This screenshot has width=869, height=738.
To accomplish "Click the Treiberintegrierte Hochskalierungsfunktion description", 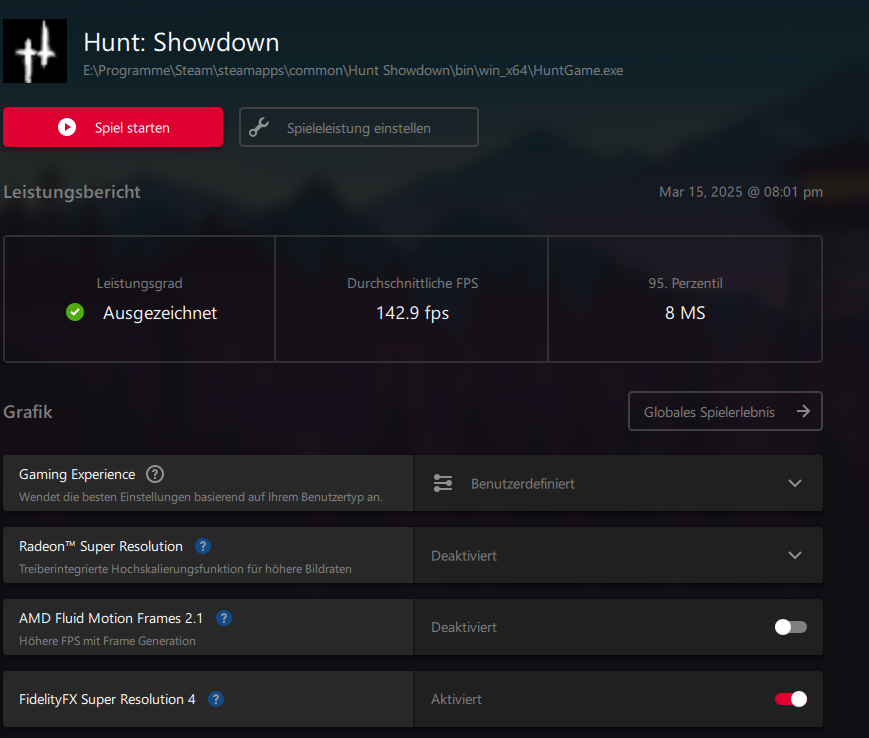I will (x=185, y=569).
